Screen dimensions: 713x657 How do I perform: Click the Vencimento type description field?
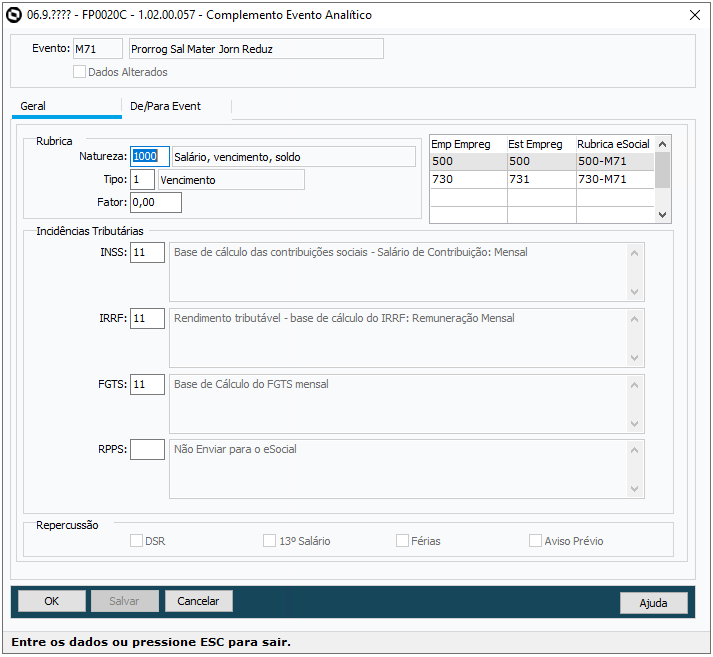[231, 179]
